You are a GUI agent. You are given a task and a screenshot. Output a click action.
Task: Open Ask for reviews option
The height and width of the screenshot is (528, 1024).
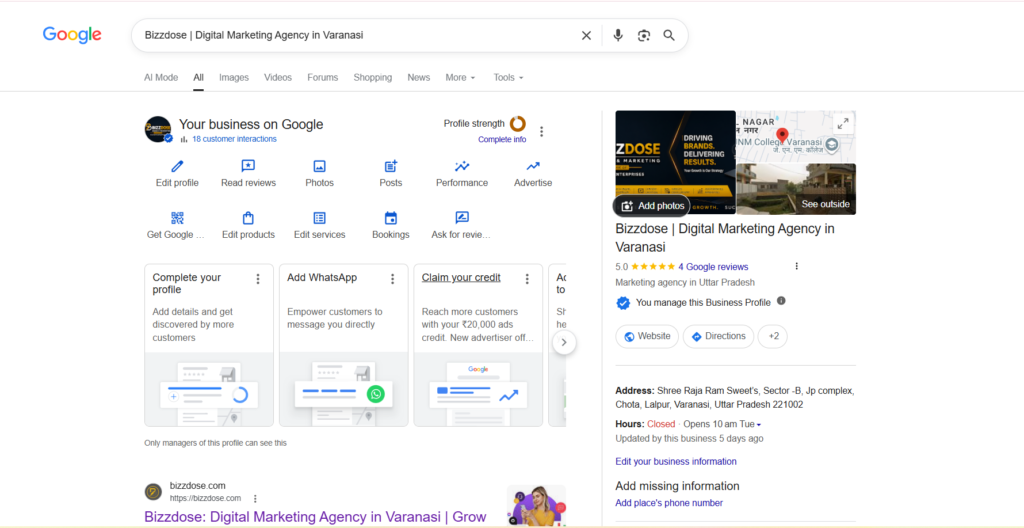point(462,226)
